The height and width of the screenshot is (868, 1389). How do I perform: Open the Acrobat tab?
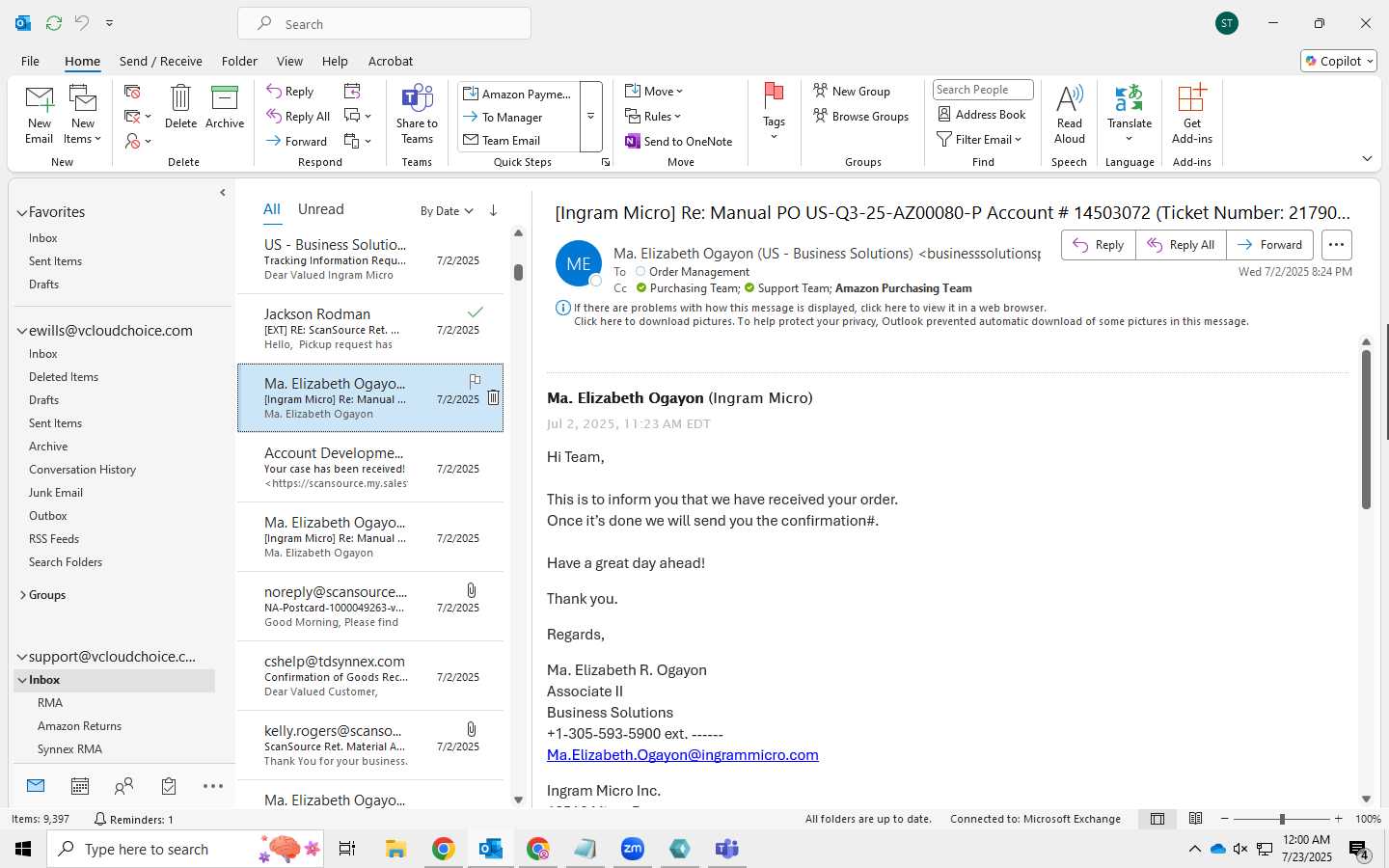(391, 61)
